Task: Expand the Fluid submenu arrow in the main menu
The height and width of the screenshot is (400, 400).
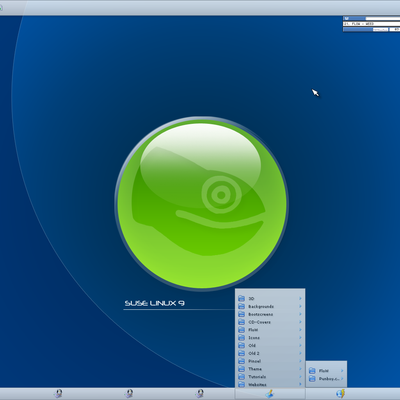Action: tap(300, 330)
